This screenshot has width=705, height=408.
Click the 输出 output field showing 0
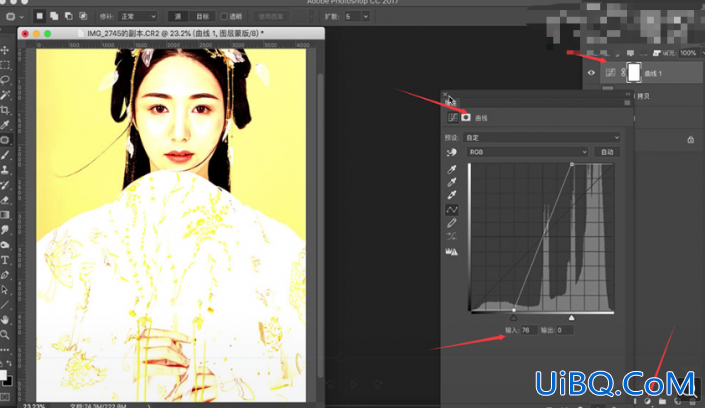click(x=565, y=330)
